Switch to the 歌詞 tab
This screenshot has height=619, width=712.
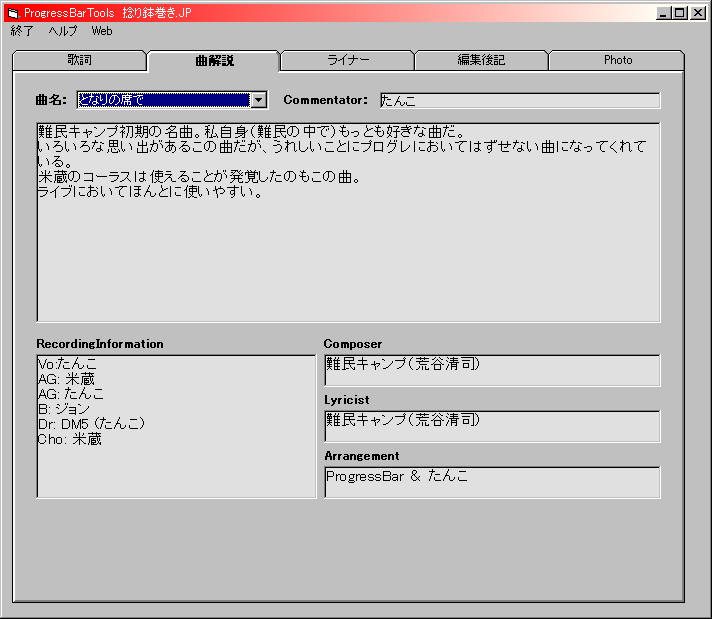[79, 60]
